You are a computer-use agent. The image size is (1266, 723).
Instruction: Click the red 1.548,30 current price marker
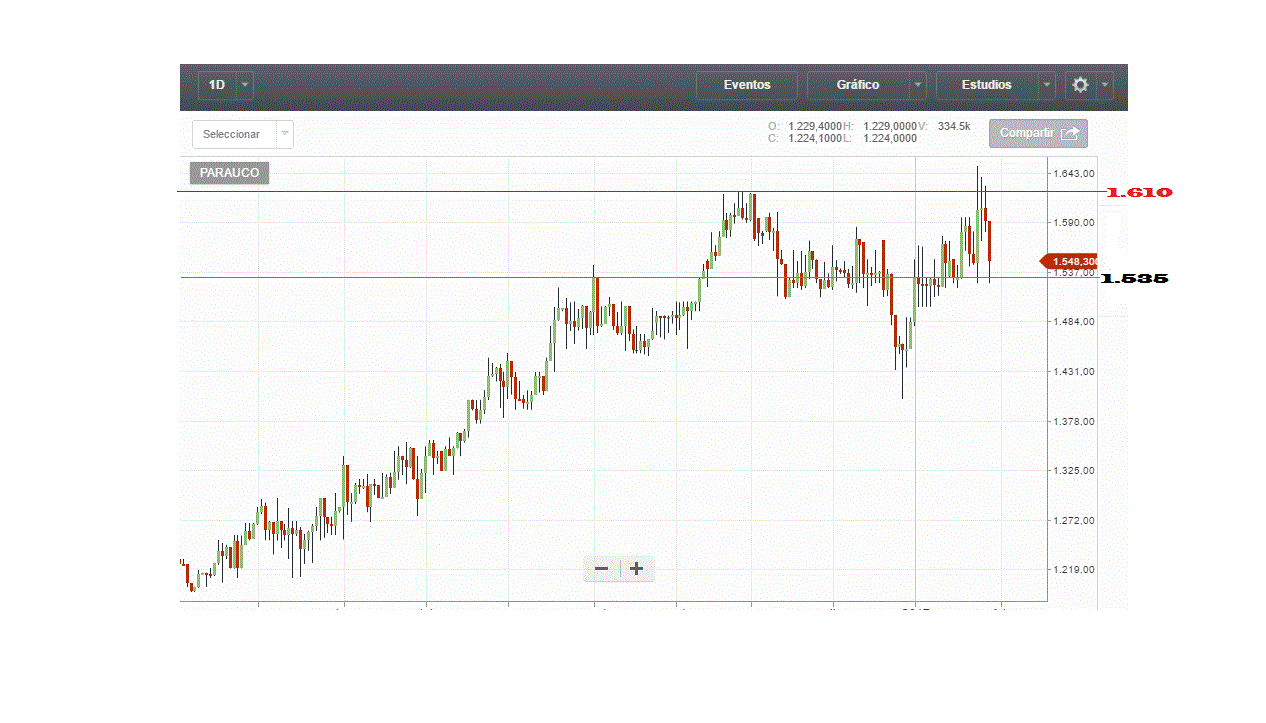[1071, 261]
